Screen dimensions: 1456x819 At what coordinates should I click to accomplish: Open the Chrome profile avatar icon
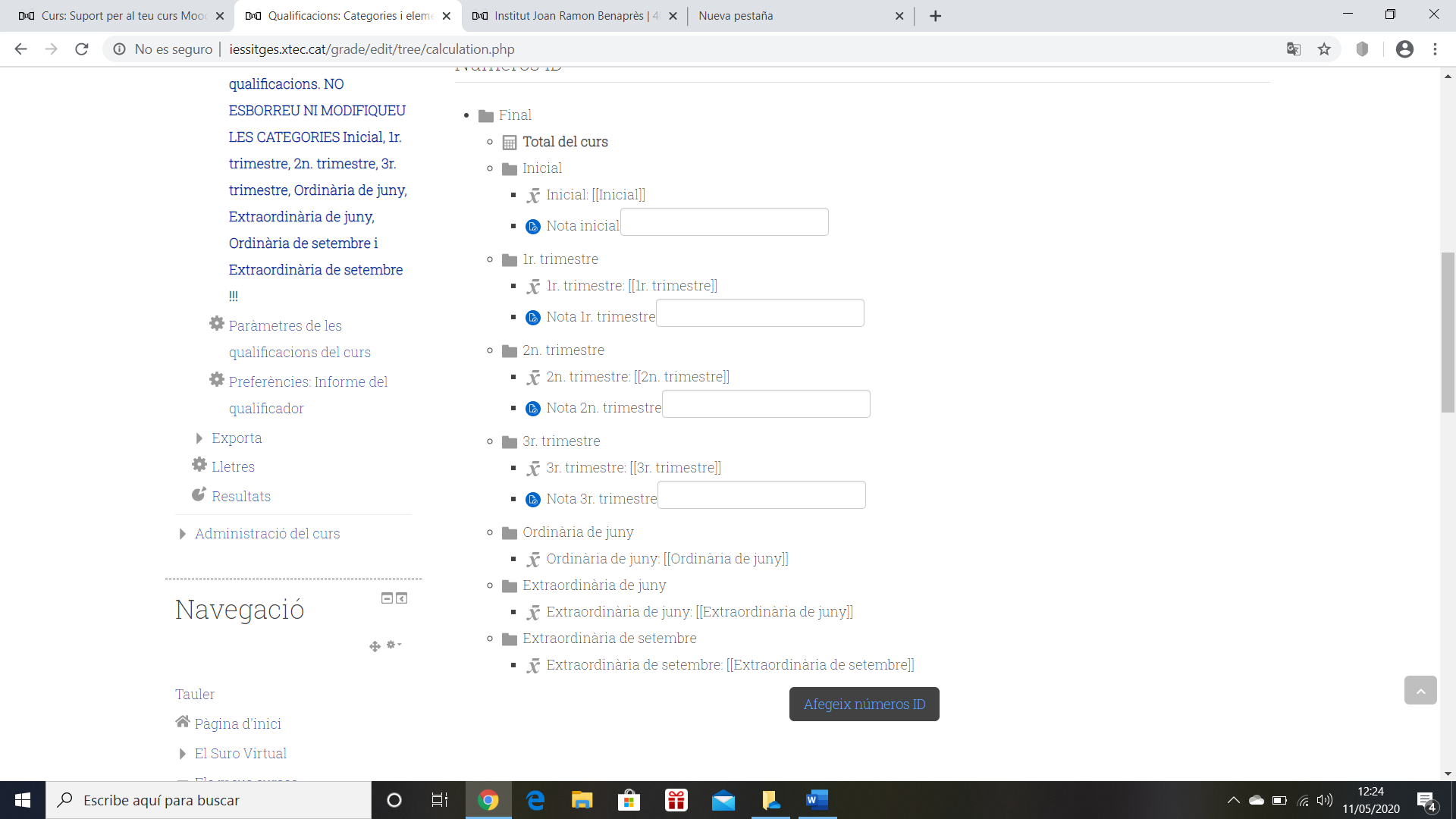coord(1404,49)
